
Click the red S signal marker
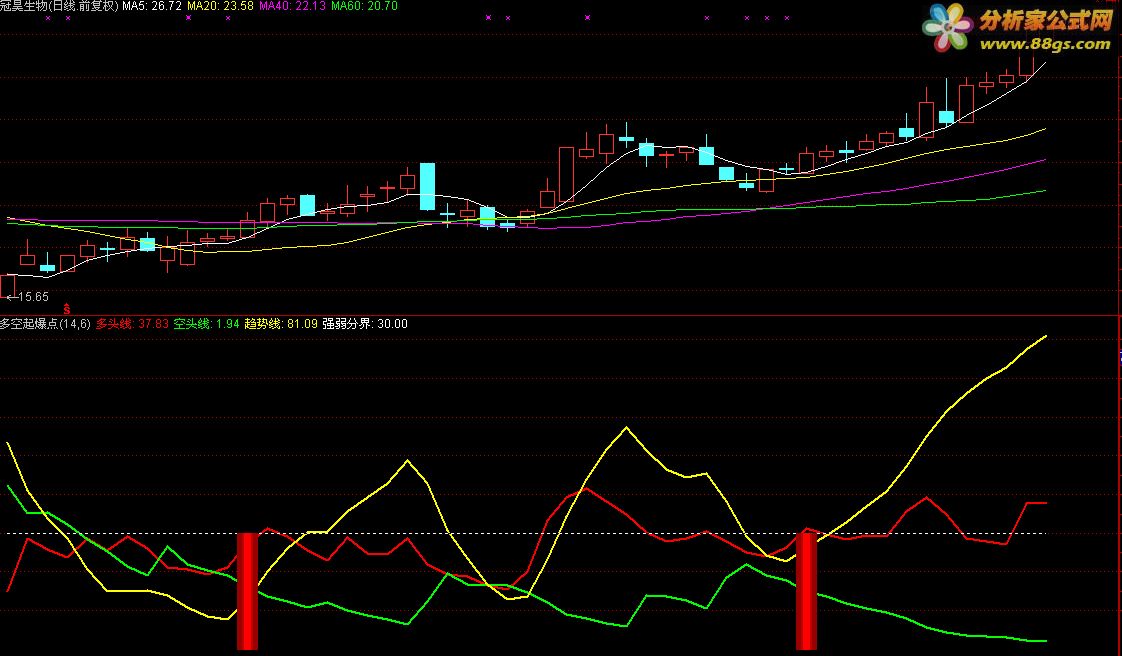pos(67,309)
